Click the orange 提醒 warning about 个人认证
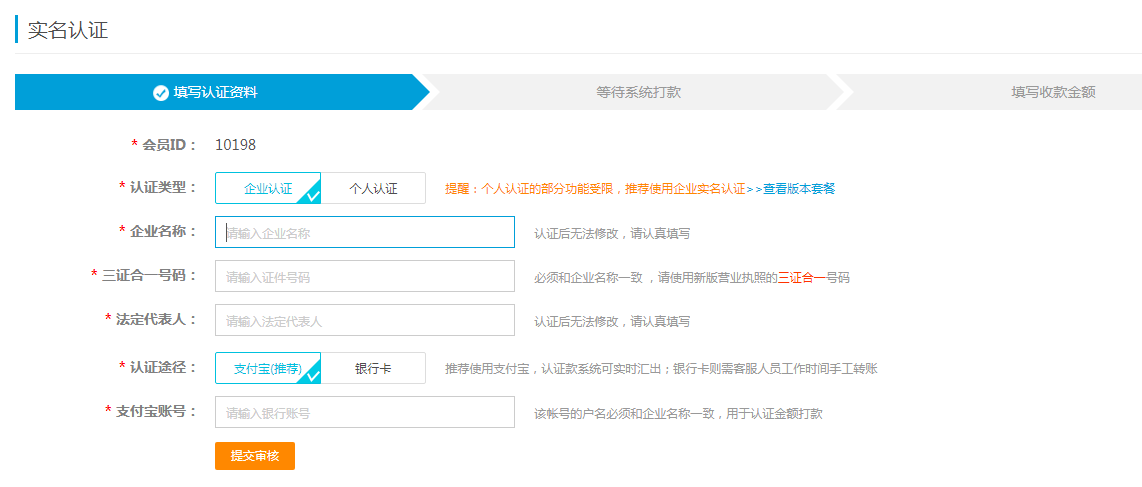The height and width of the screenshot is (487, 1142). tap(595, 188)
